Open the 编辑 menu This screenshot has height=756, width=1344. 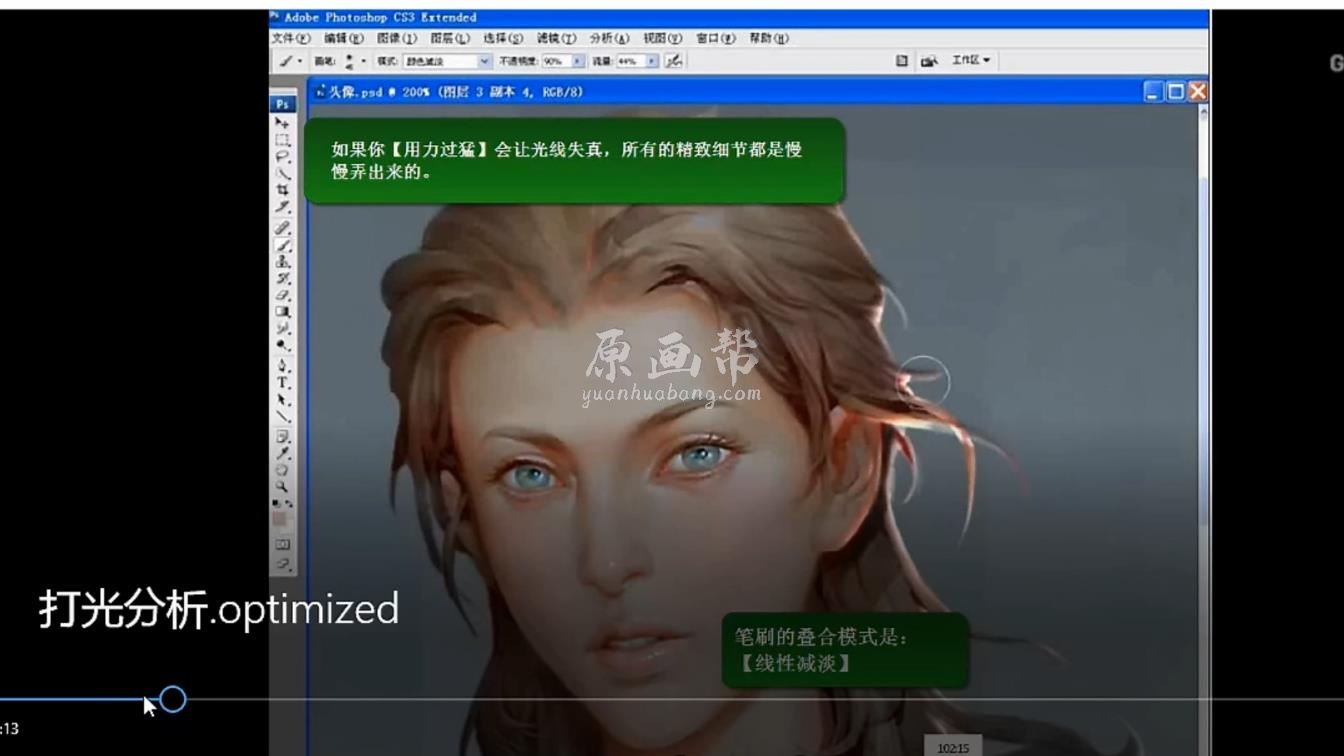(343, 38)
